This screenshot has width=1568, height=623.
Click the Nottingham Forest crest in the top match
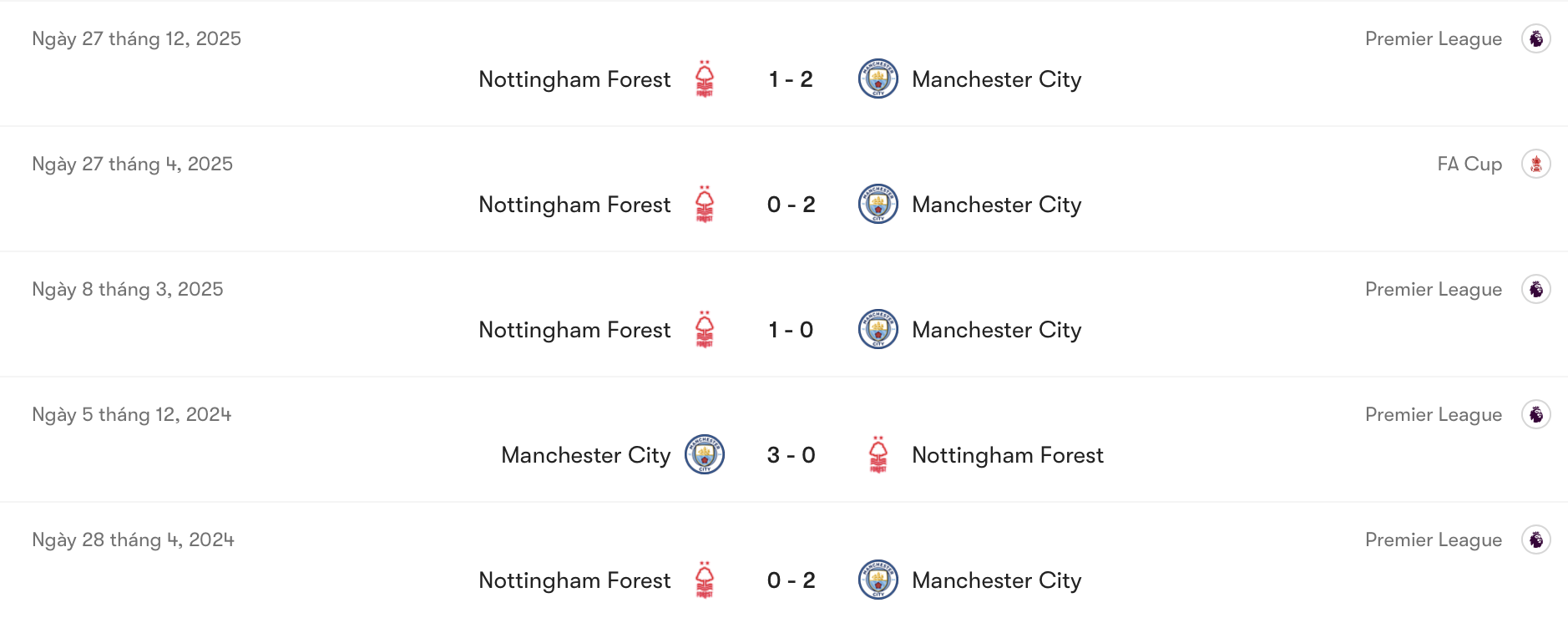(x=706, y=79)
